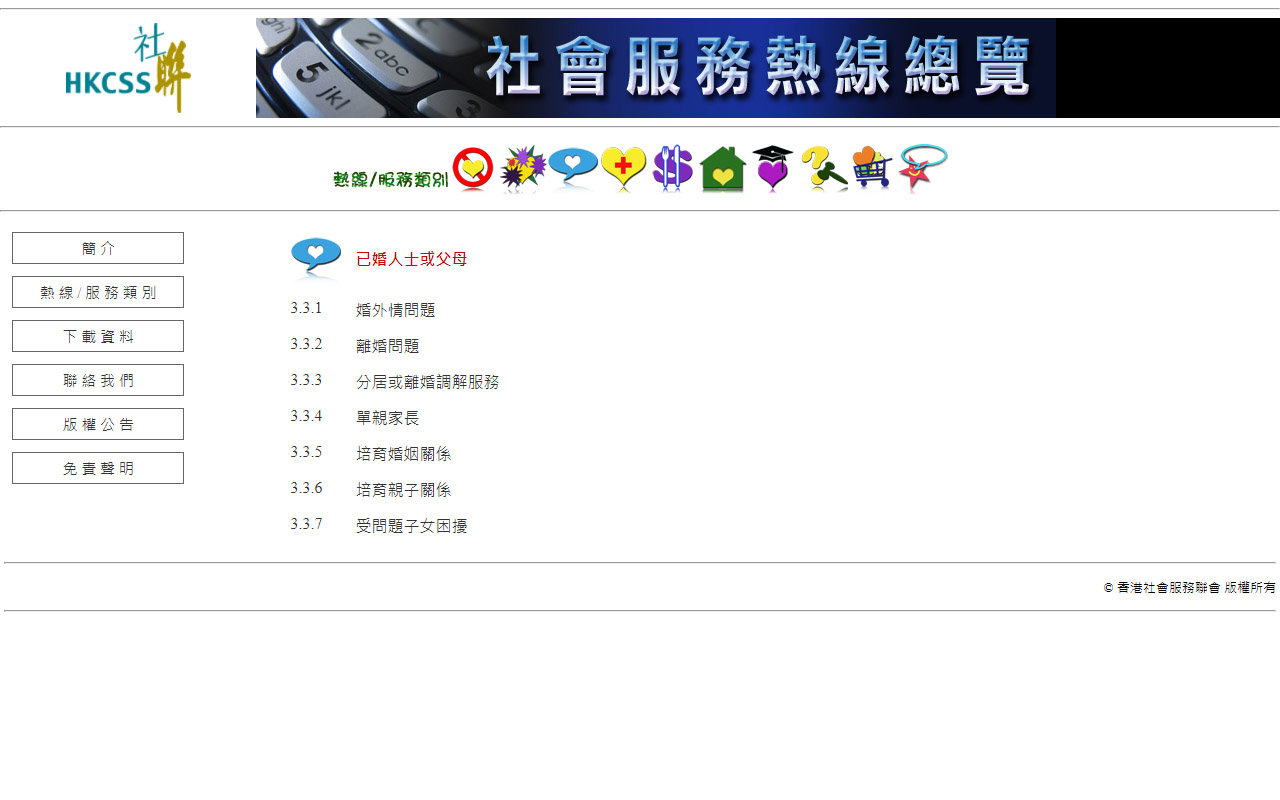Open the 簡介 sidebar menu item
This screenshot has height=800, width=1280.
(98, 248)
